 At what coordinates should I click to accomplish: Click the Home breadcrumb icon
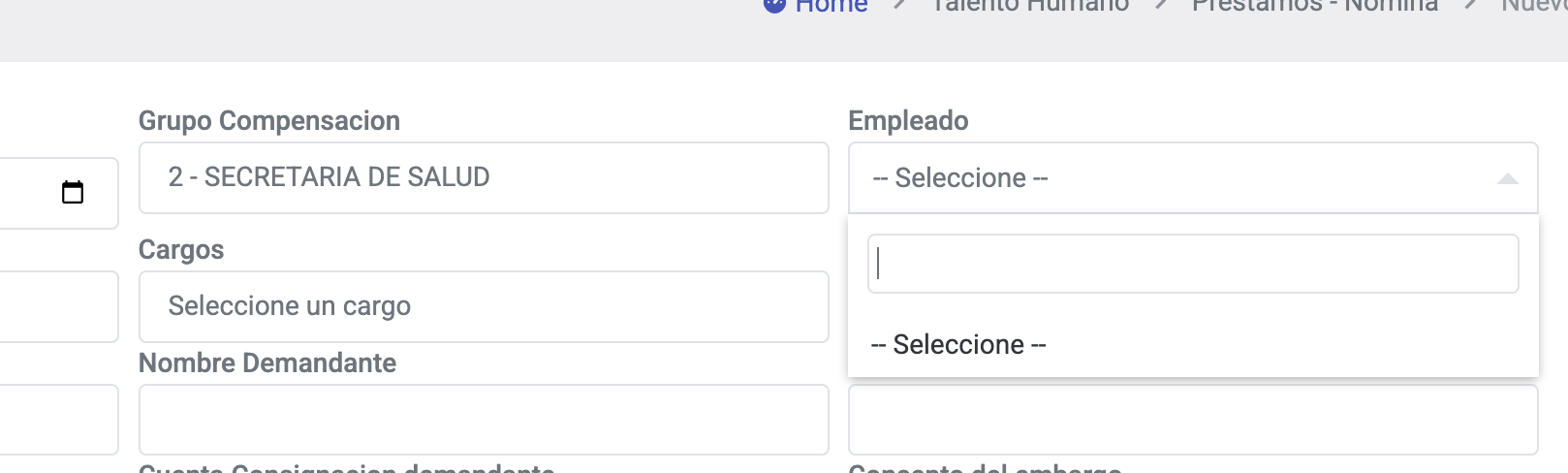coord(774,5)
